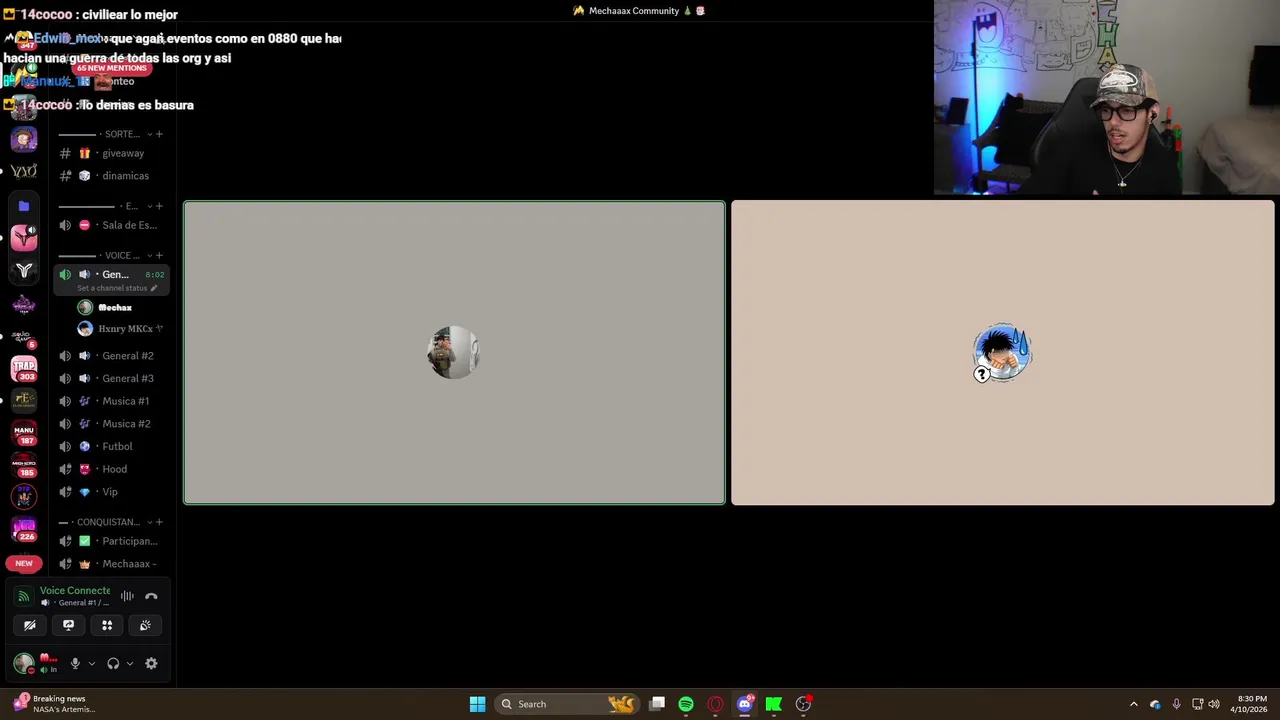Collapse the CONQUISTAN... category chevron
Viewport: 1280px width, 720px height.
149,522
